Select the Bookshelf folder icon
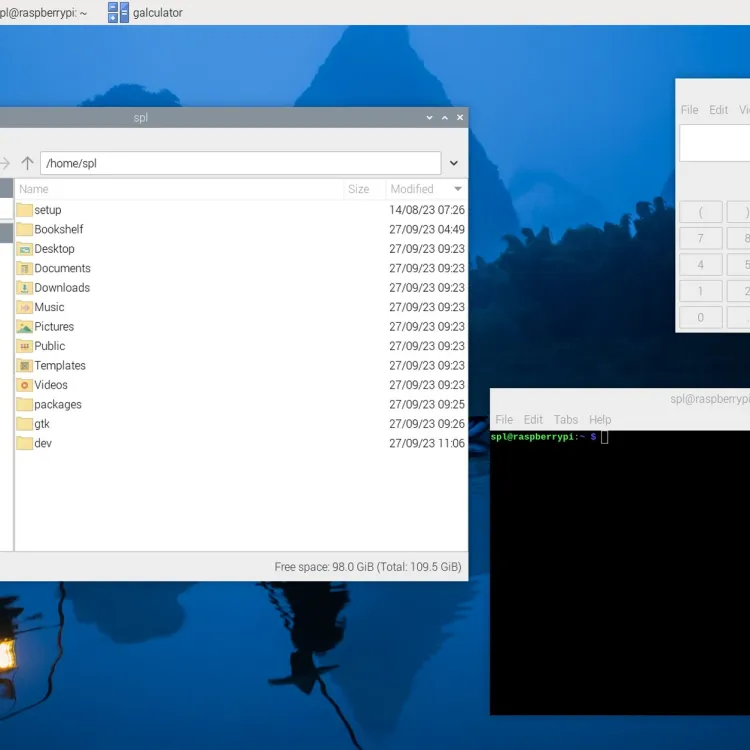750x750 pixels. point(24,229)
